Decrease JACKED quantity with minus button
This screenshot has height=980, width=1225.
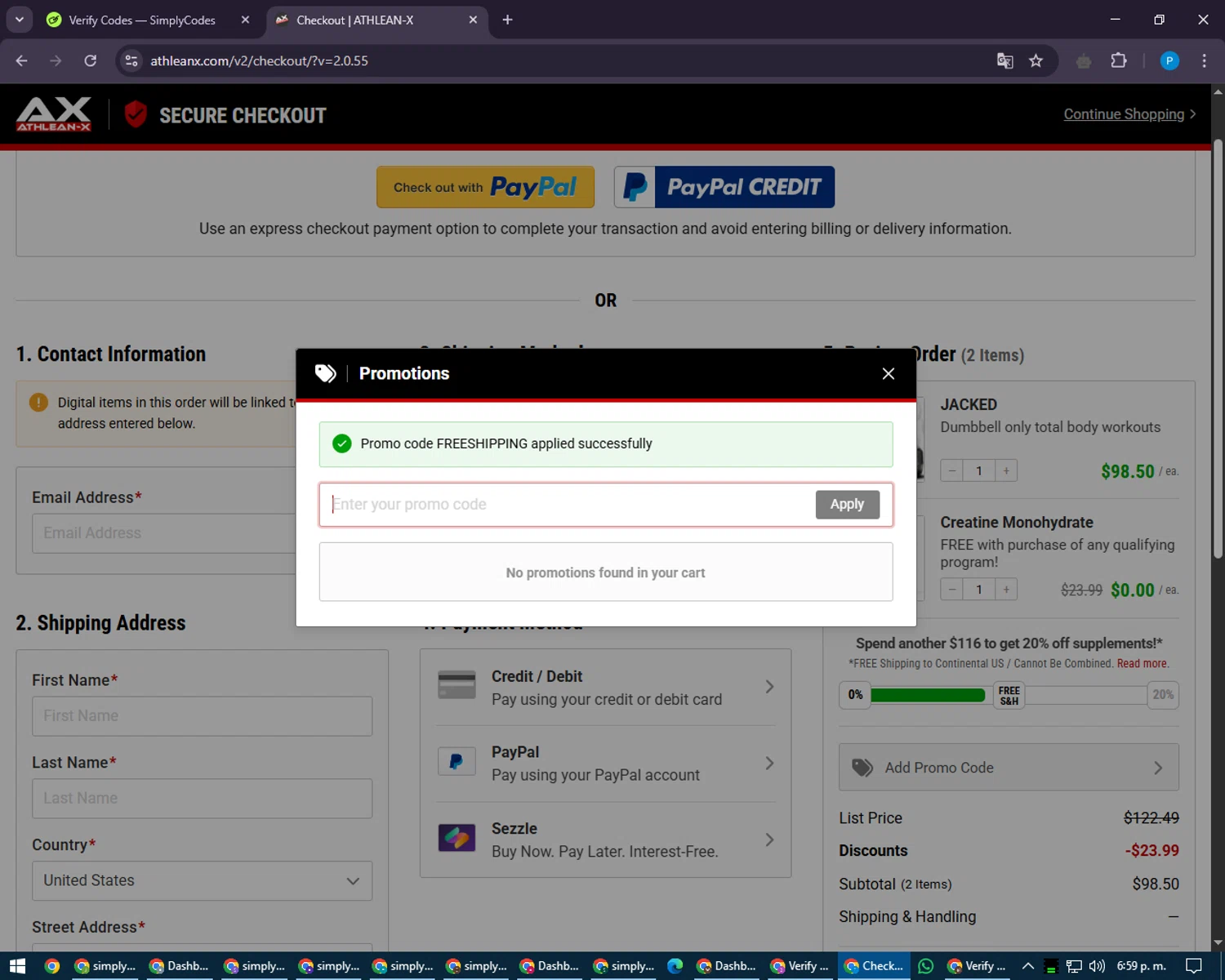click(x=951, y=470)
